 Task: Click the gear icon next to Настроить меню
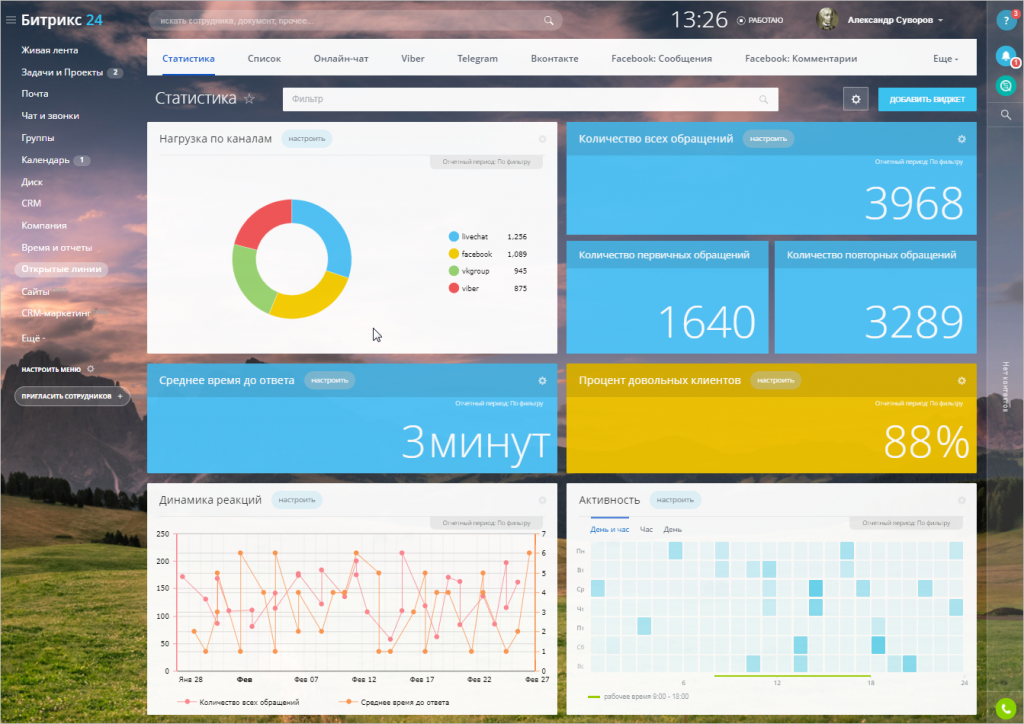coord(91,369)
